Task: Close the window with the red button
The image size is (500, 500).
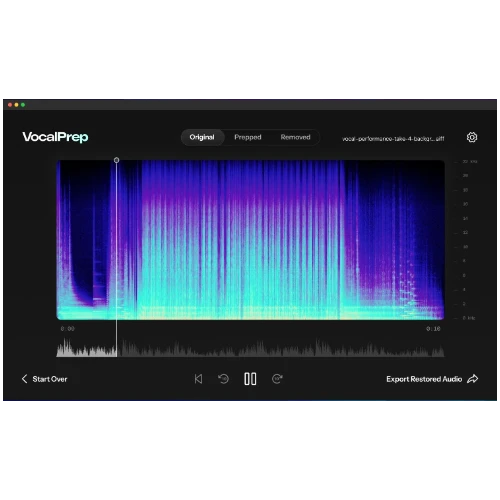Action: 10,105
